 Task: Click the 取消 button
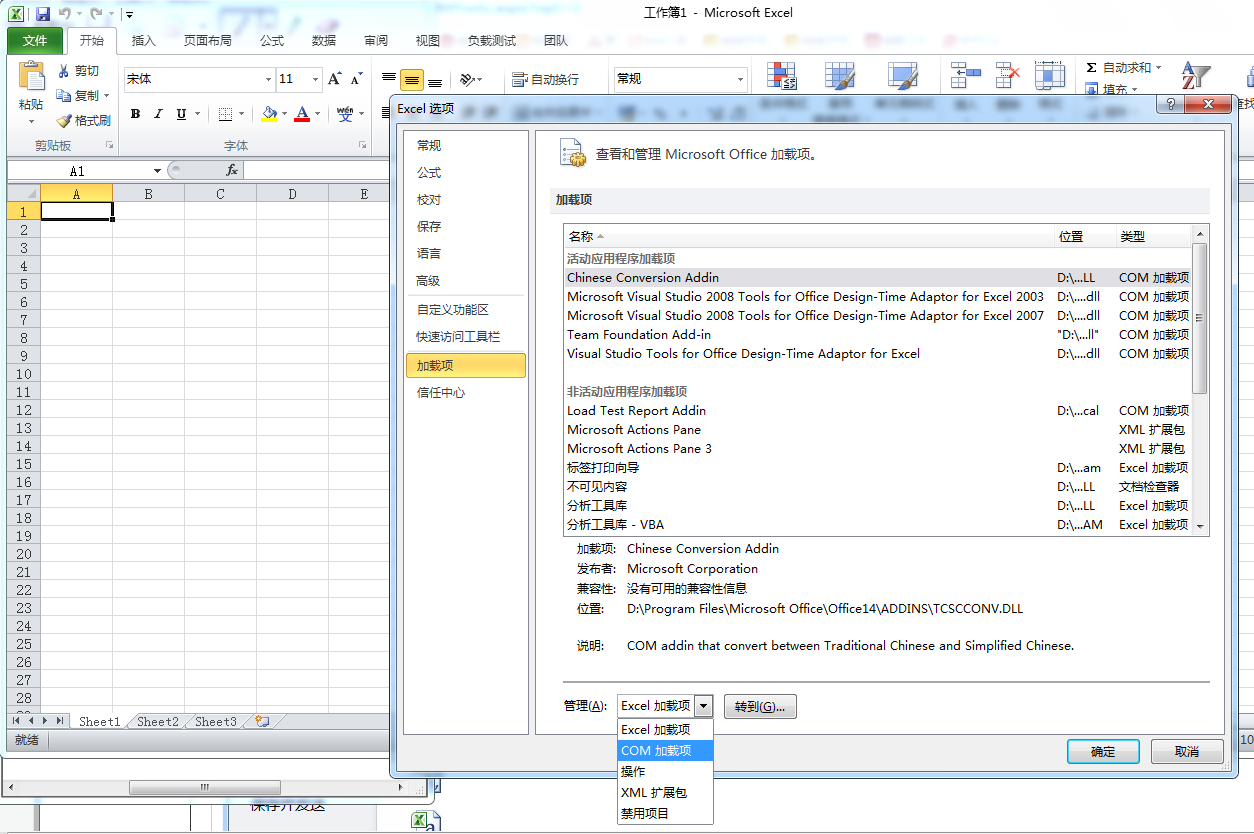tap(1187, 752)
